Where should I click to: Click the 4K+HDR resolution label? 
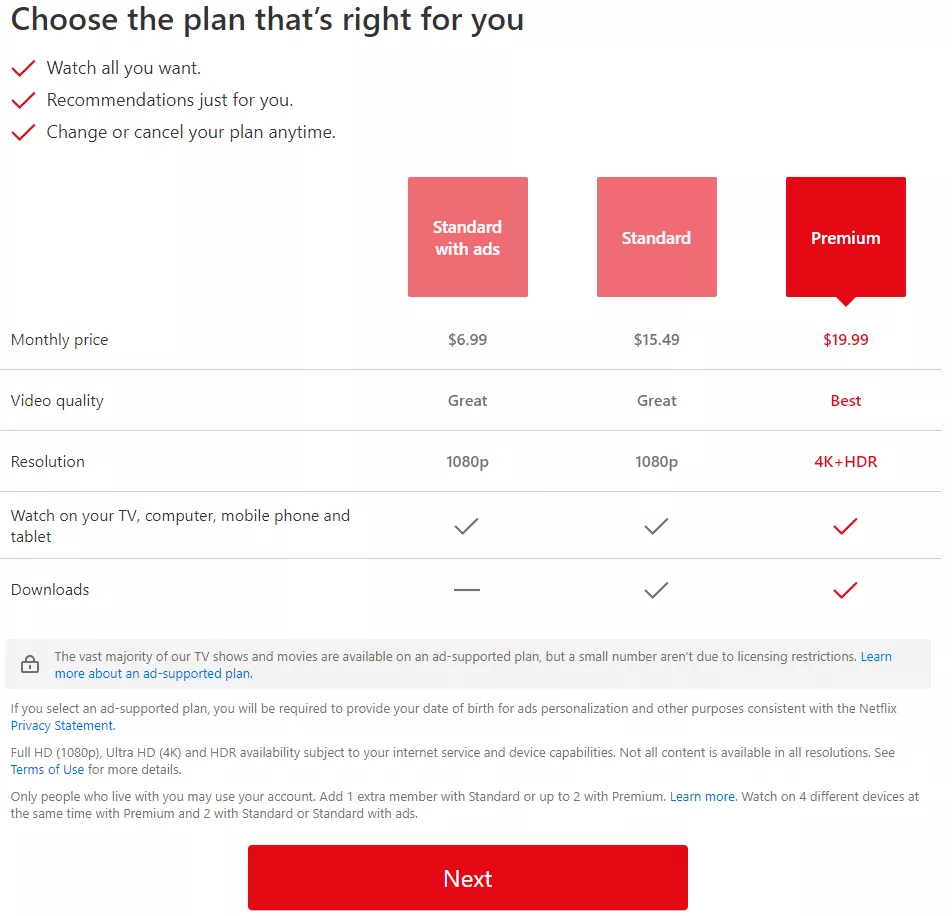click(845, 462)
